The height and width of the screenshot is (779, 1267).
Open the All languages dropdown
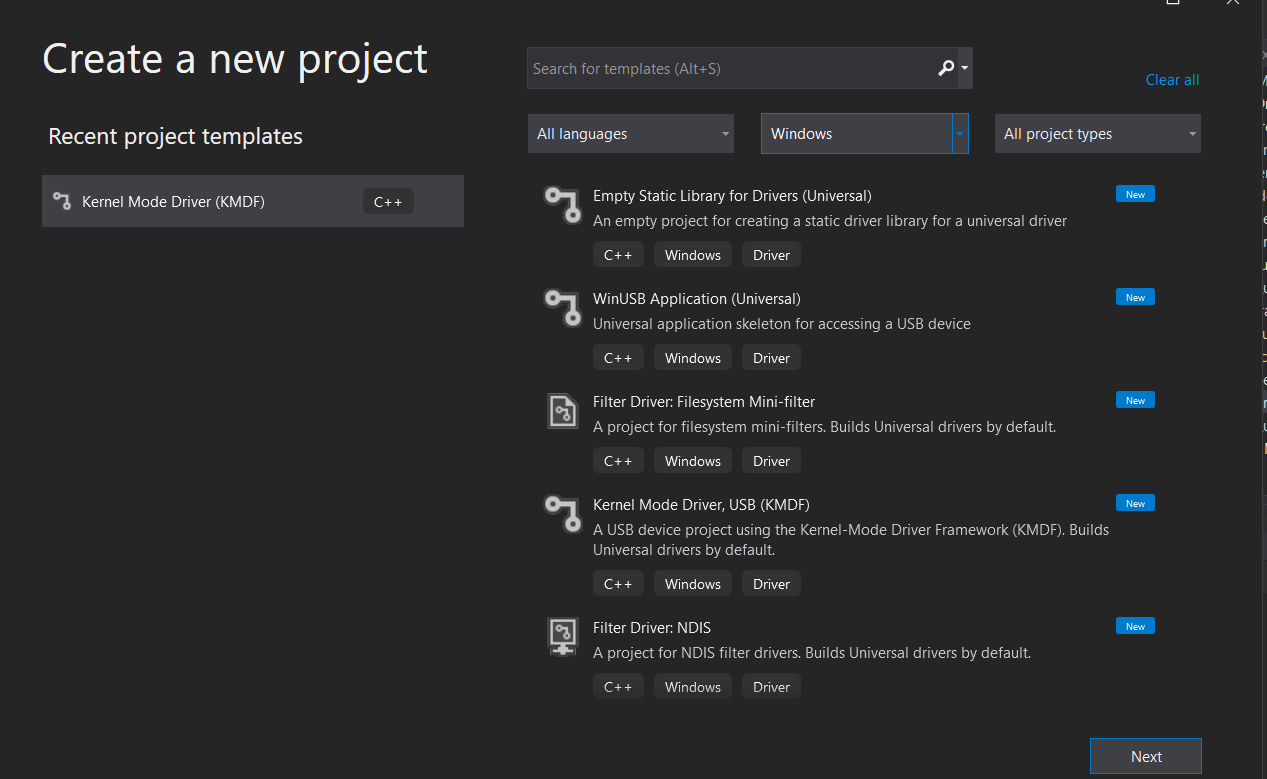tap(631, 134)
